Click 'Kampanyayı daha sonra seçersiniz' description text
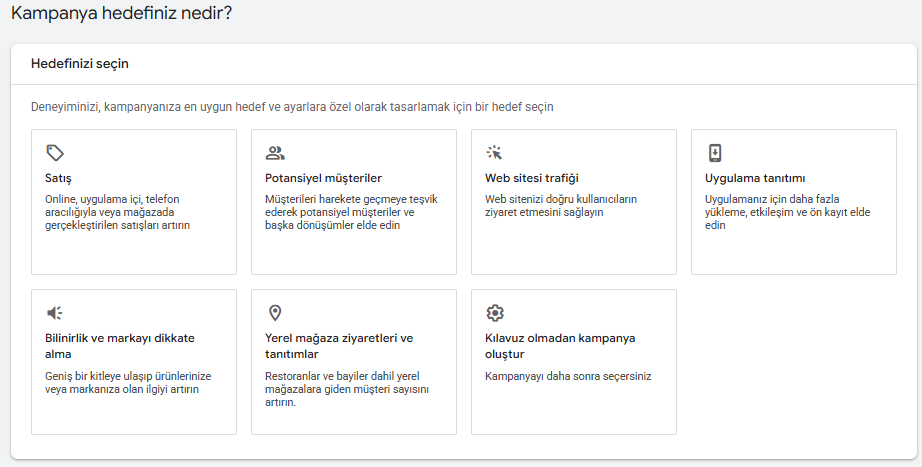 567,377
